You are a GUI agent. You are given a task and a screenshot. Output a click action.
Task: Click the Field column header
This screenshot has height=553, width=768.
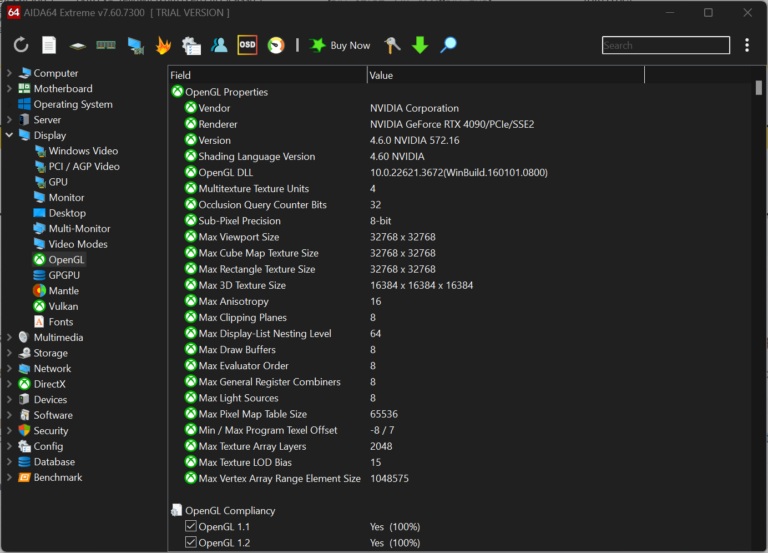[267, 75]
